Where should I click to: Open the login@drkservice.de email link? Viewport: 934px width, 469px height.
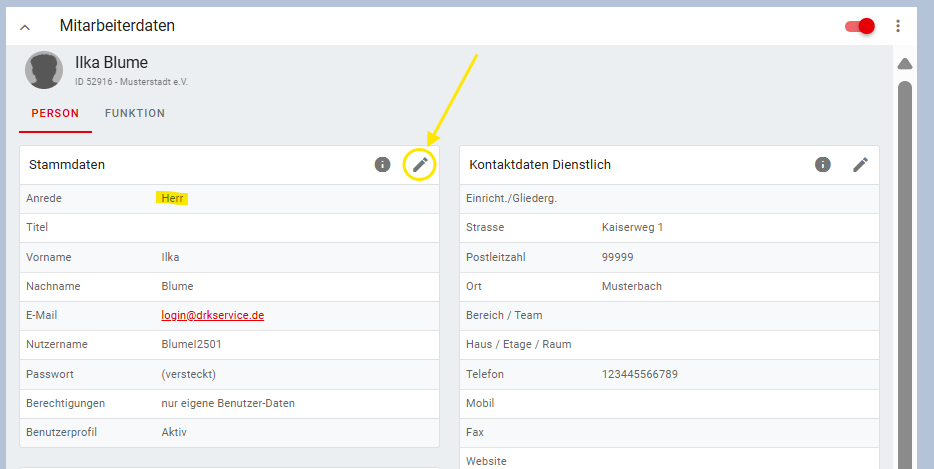pos(212,315)
